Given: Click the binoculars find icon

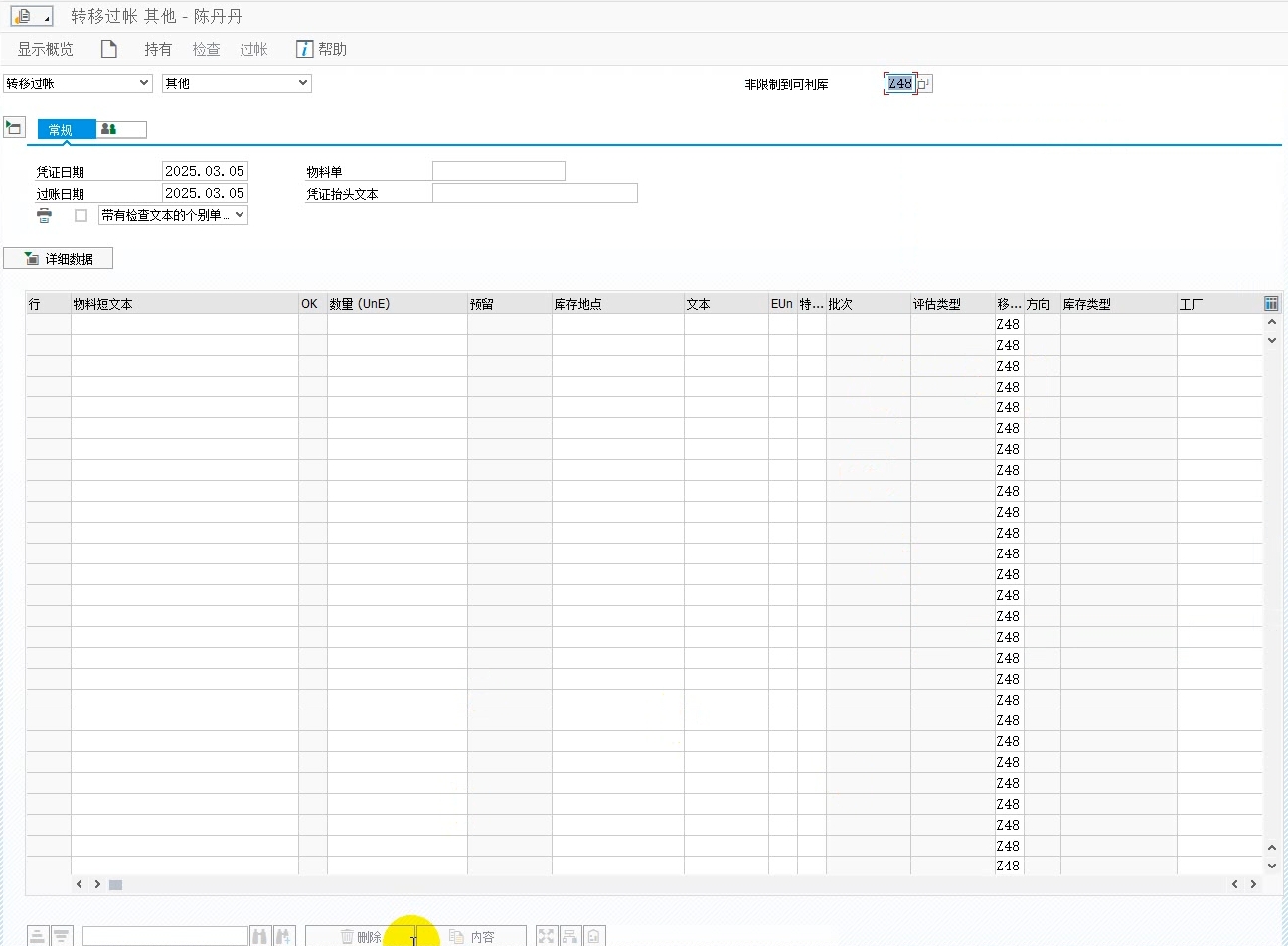Looking at the screenshot, I should coord(260,936).
